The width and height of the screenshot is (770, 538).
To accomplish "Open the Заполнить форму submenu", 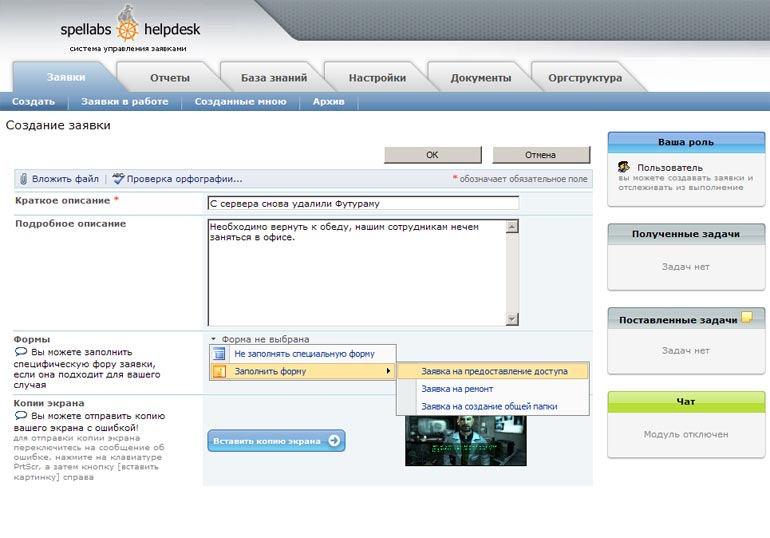I will click(303, 371).
